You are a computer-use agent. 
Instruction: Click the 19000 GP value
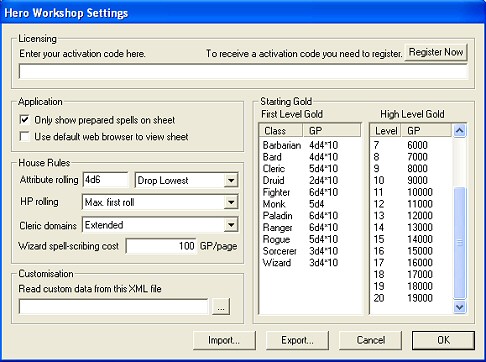pyautogui.click(x=420, y=298)
